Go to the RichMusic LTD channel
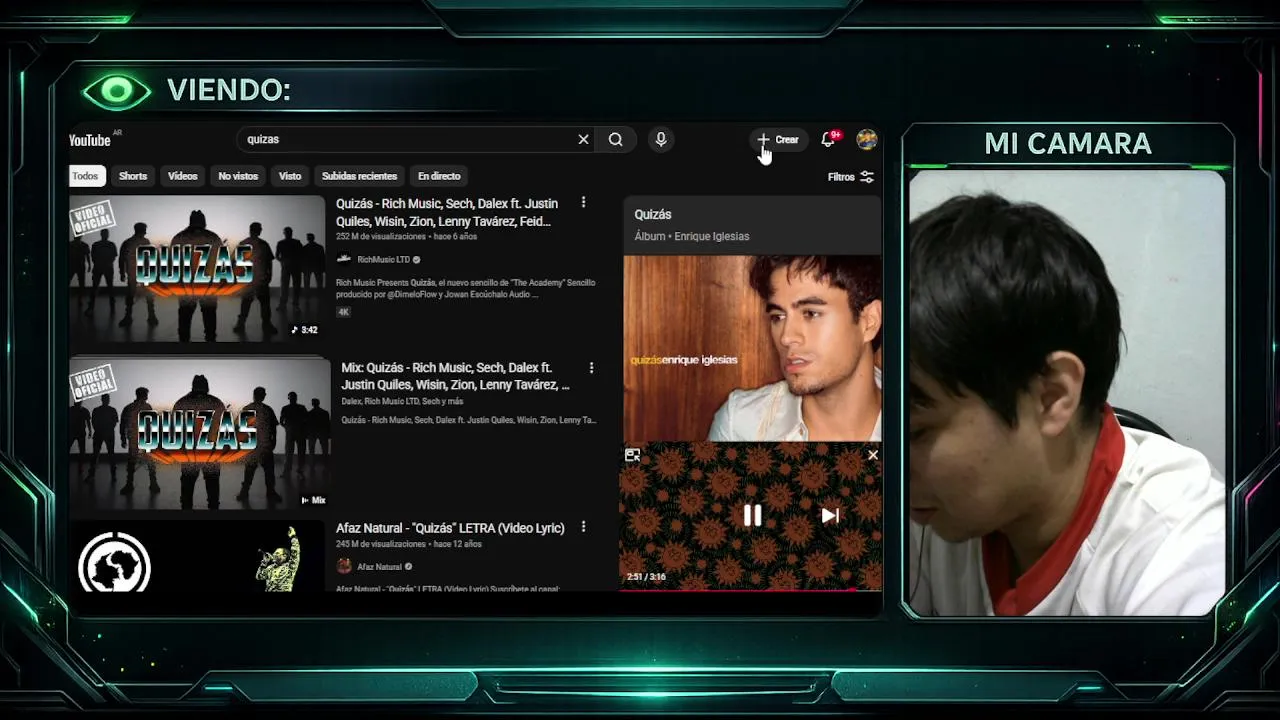Viewport: 1280px width, 720px height. (384, 260)
